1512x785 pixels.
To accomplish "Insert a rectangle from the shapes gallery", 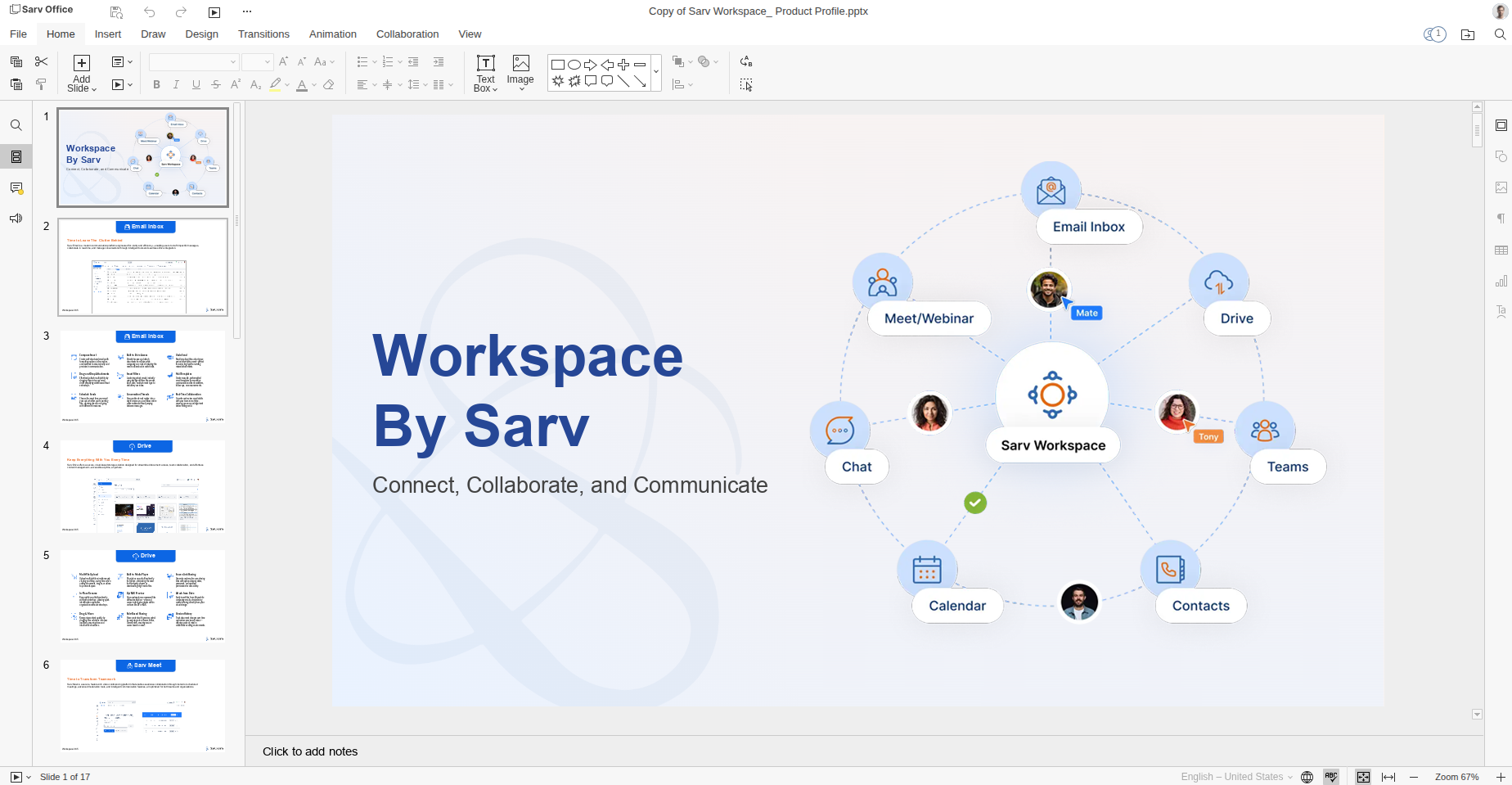I will [x=558, y=64].
